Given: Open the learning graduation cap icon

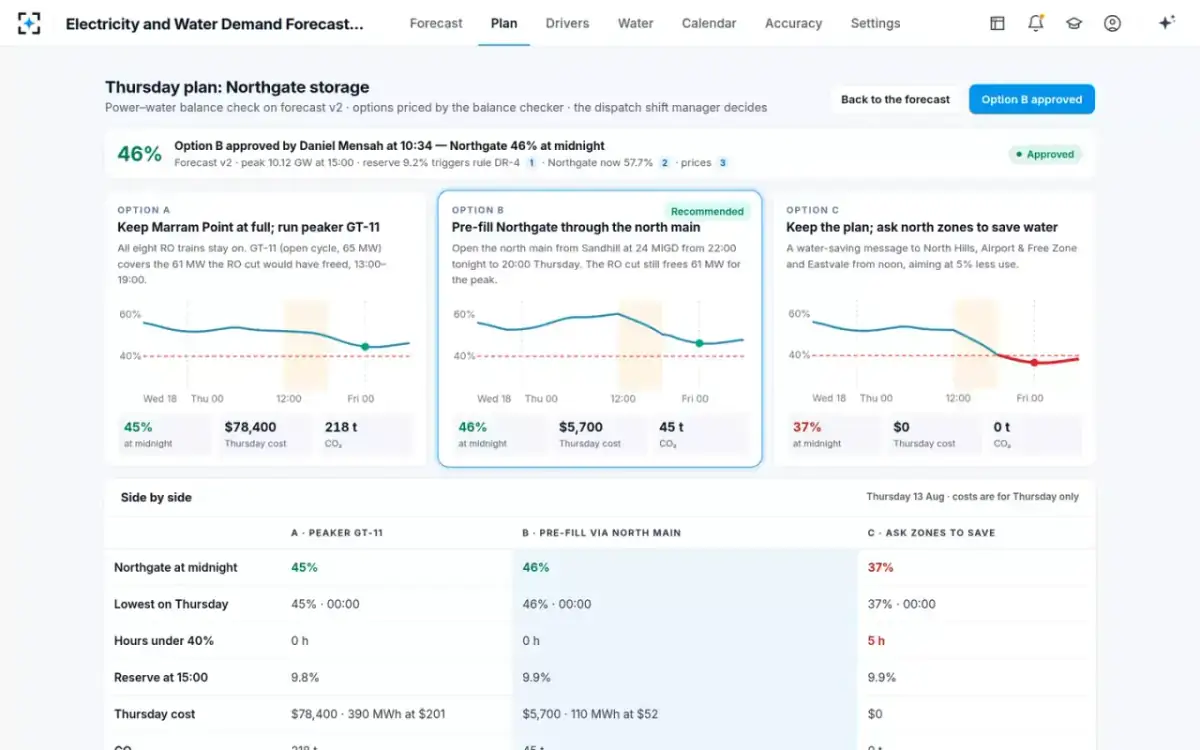Looking at the screenshot, I should pyautogui.click(x=1074, y=23).
